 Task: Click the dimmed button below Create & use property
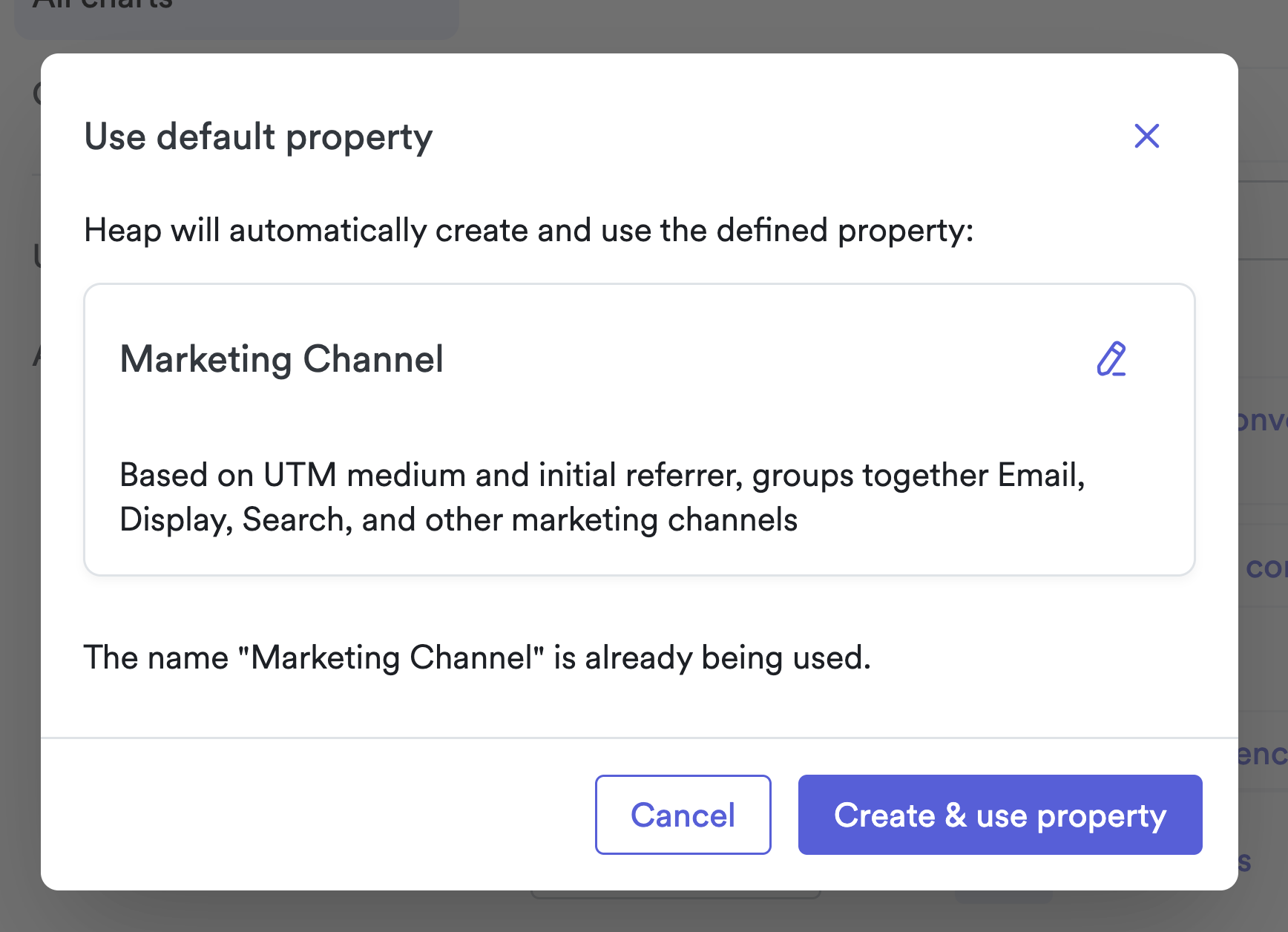(1003, 897)
